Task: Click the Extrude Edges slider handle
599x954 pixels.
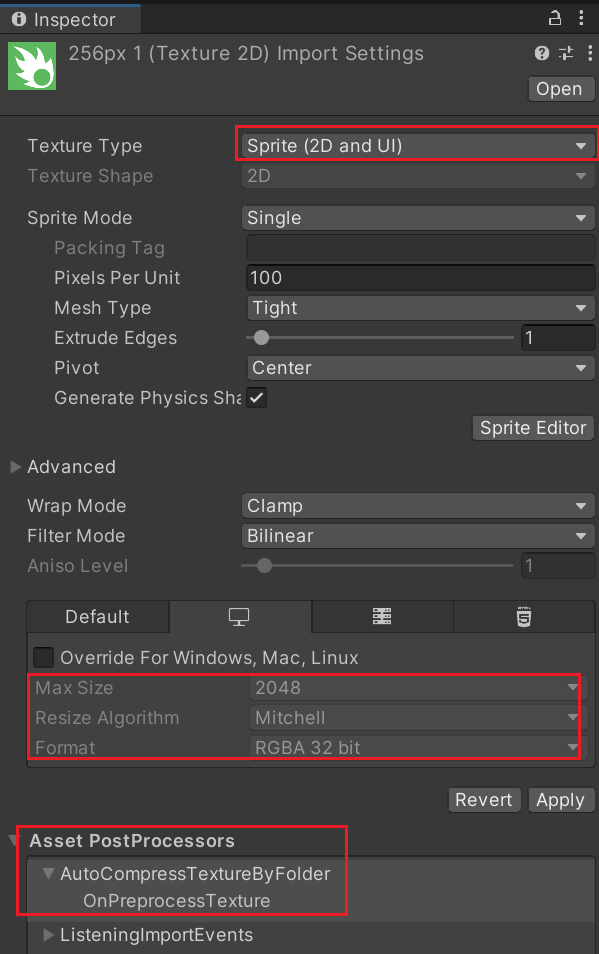Action: click(261, 338)
